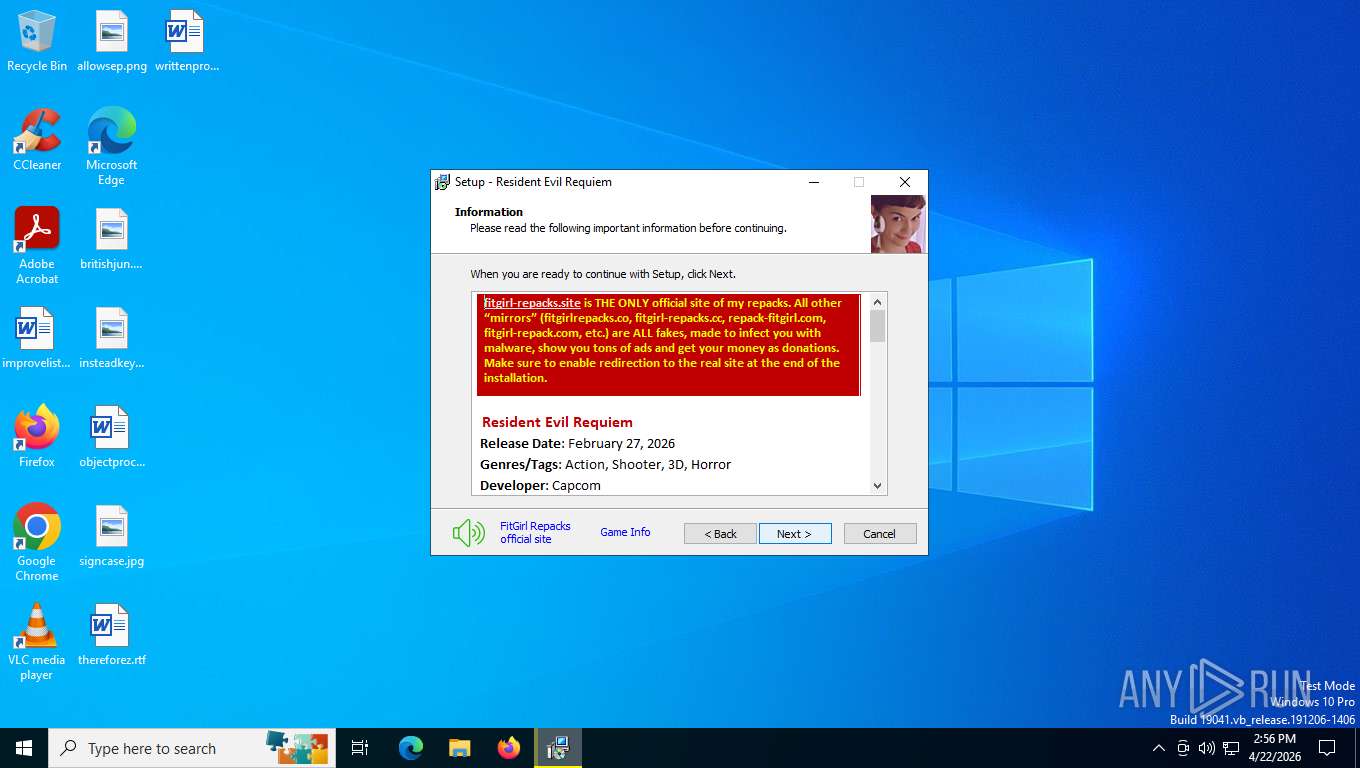Click the Genres/Tags line
The width and height of the screenshot is (1360, 768).
tap(606, 464)
